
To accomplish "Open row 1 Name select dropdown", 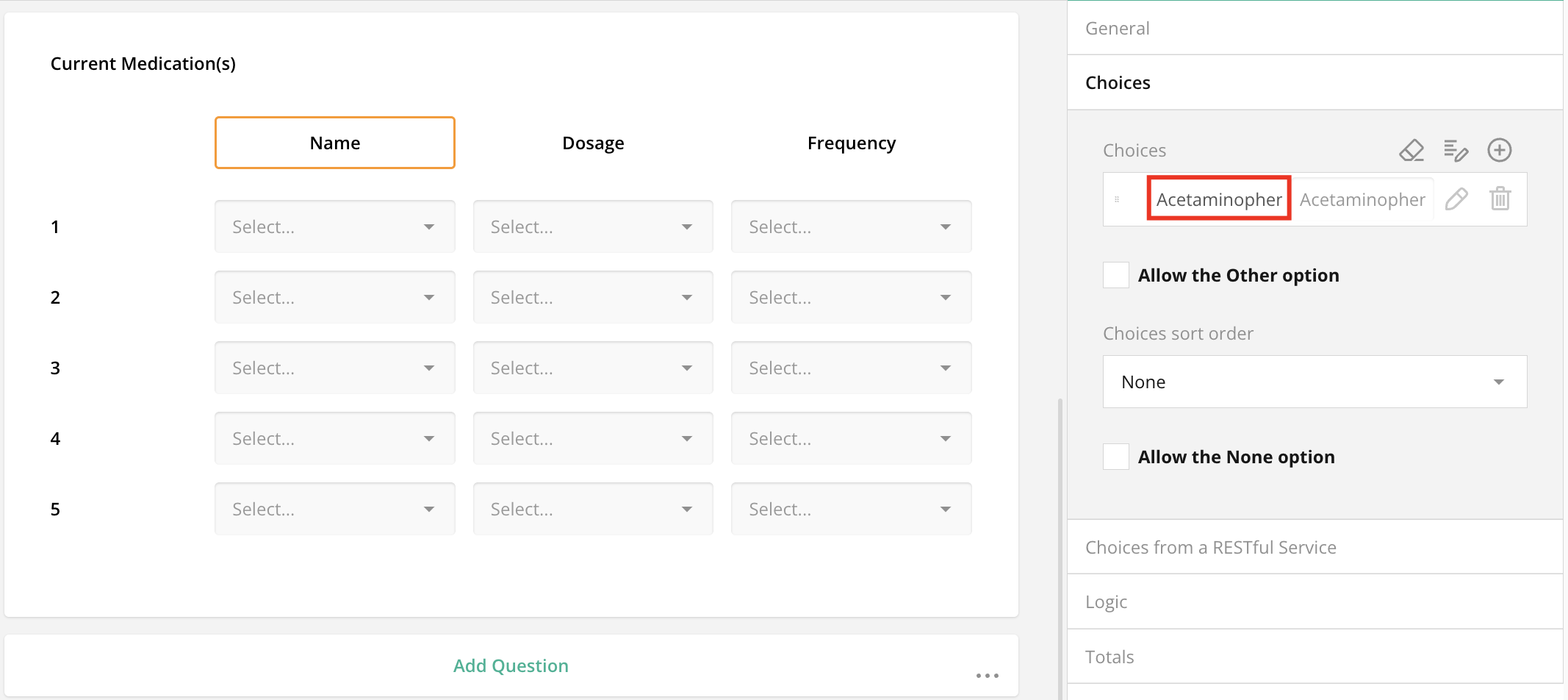I will coord(334,226).
